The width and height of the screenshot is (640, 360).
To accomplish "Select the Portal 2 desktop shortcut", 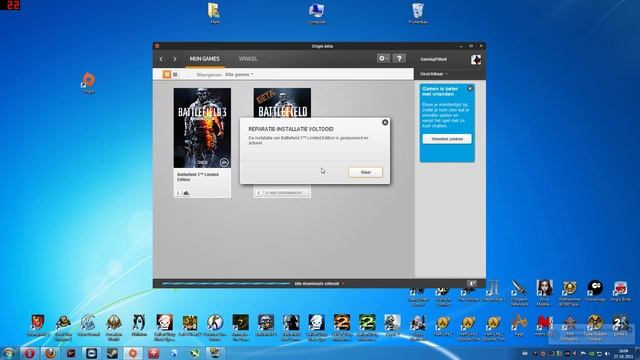I will pyautogui.click(x=620, y=326).
